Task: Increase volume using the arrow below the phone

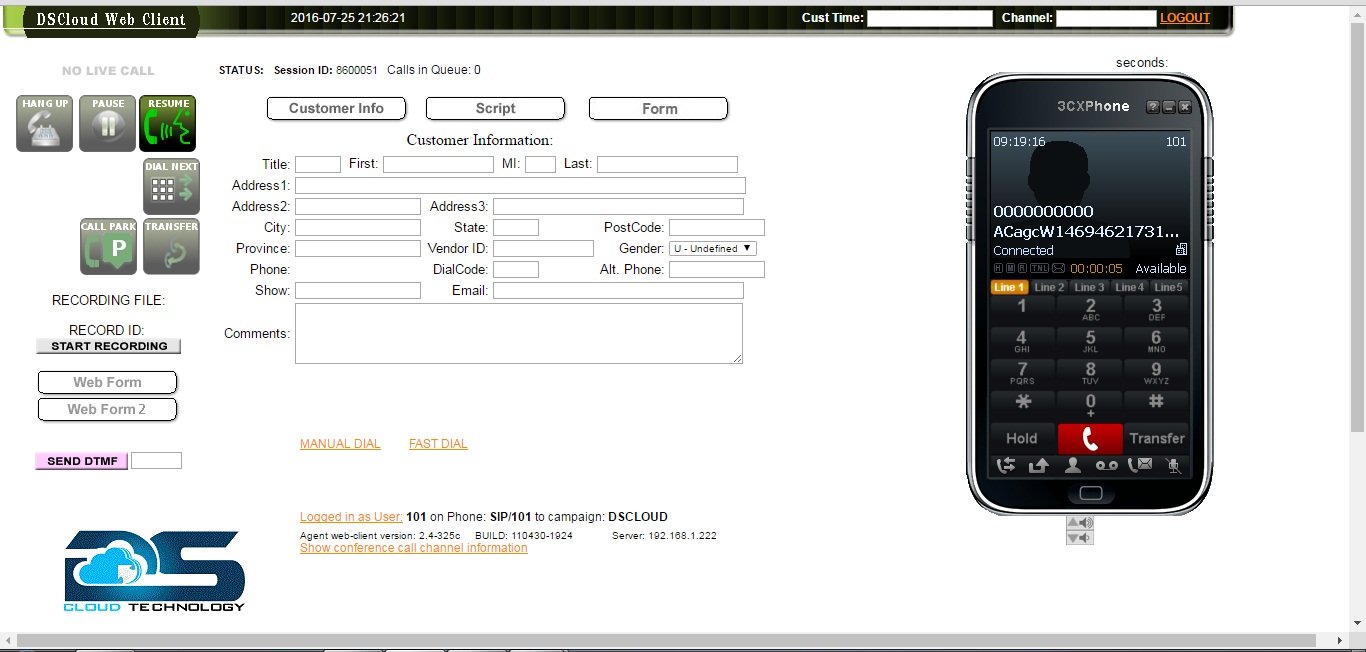Action: point(1081,522)
